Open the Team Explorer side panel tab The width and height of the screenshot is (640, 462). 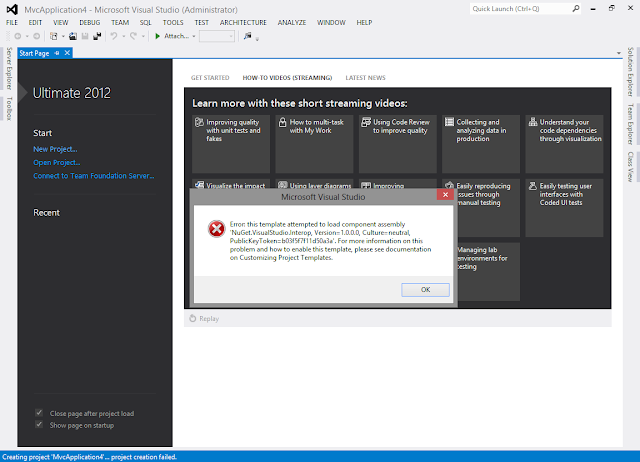pos(630,124)
